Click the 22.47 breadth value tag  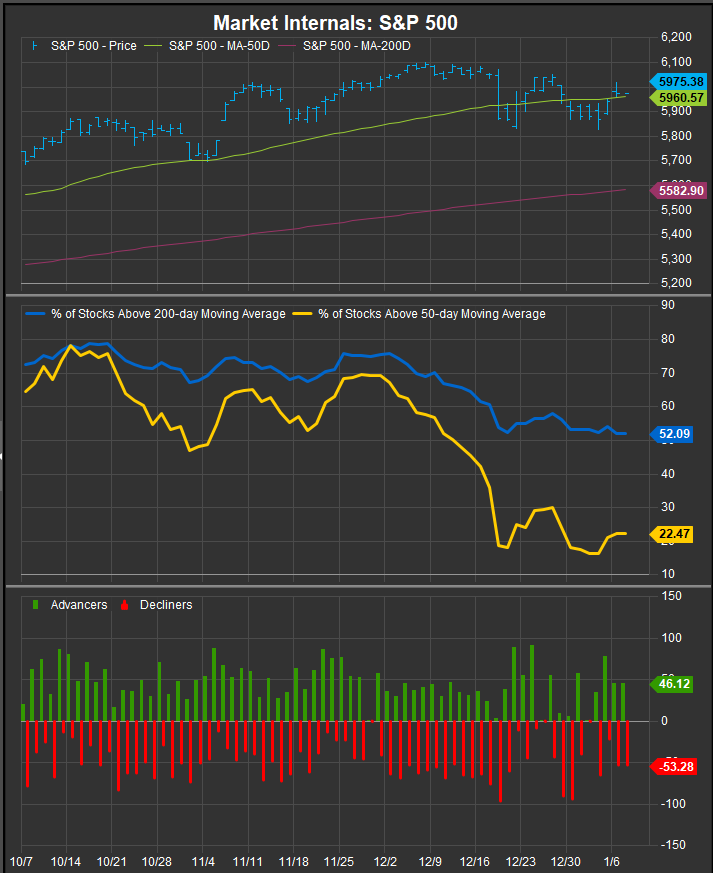[671, 534]
